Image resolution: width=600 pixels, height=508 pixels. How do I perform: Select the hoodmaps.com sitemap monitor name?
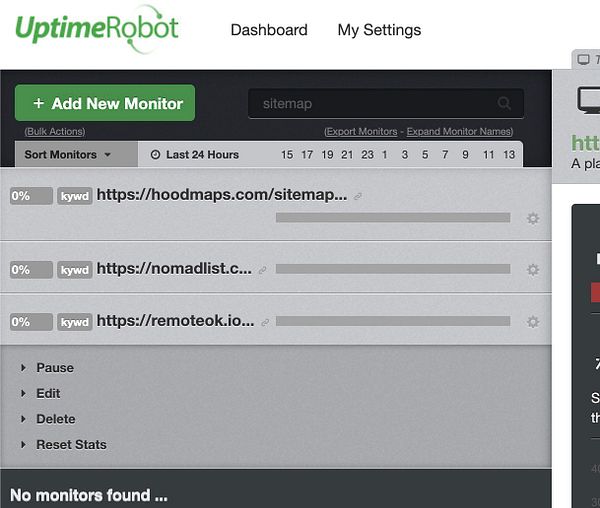coord(222,195)
